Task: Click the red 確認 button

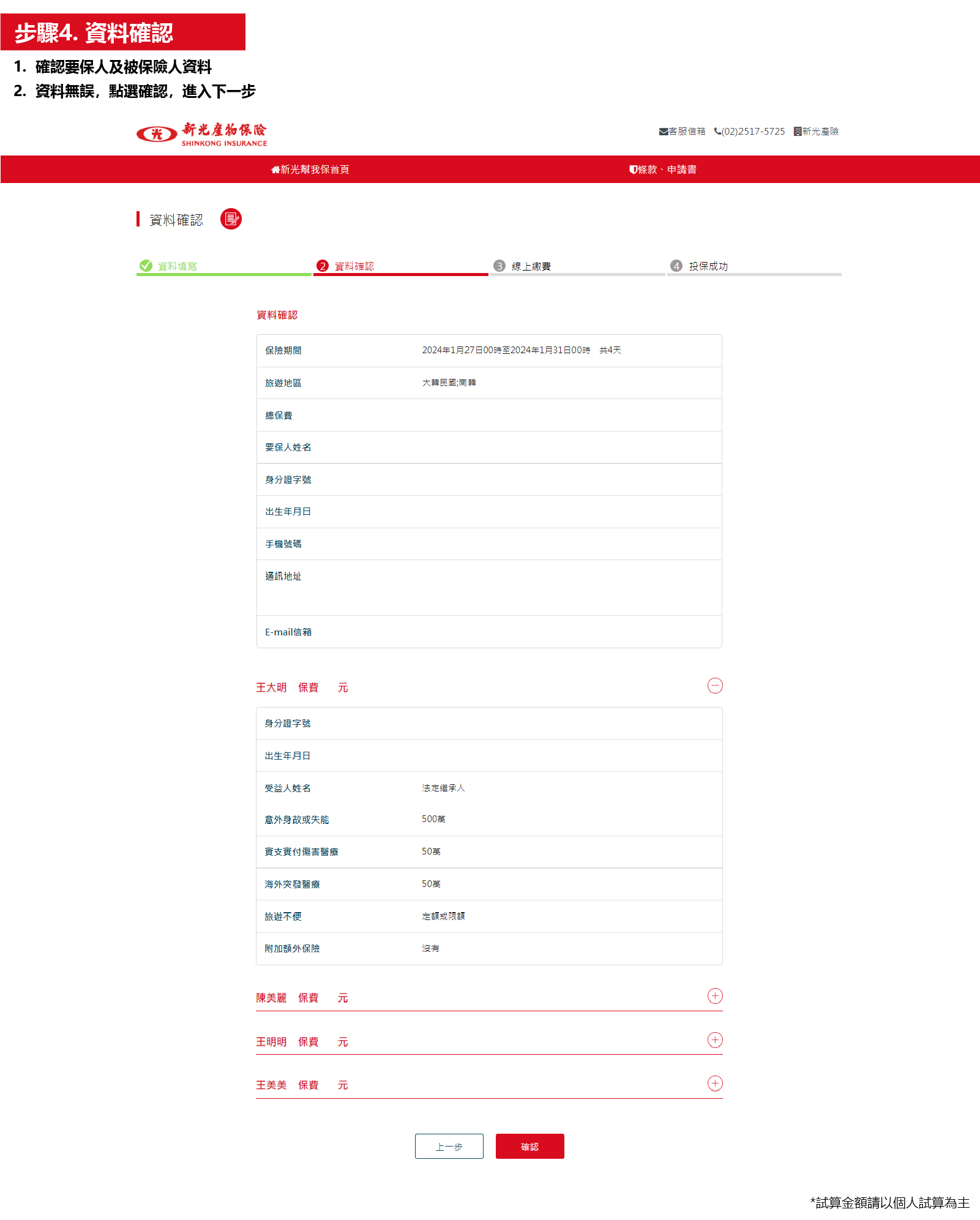Action: (x=530, y=1147)
